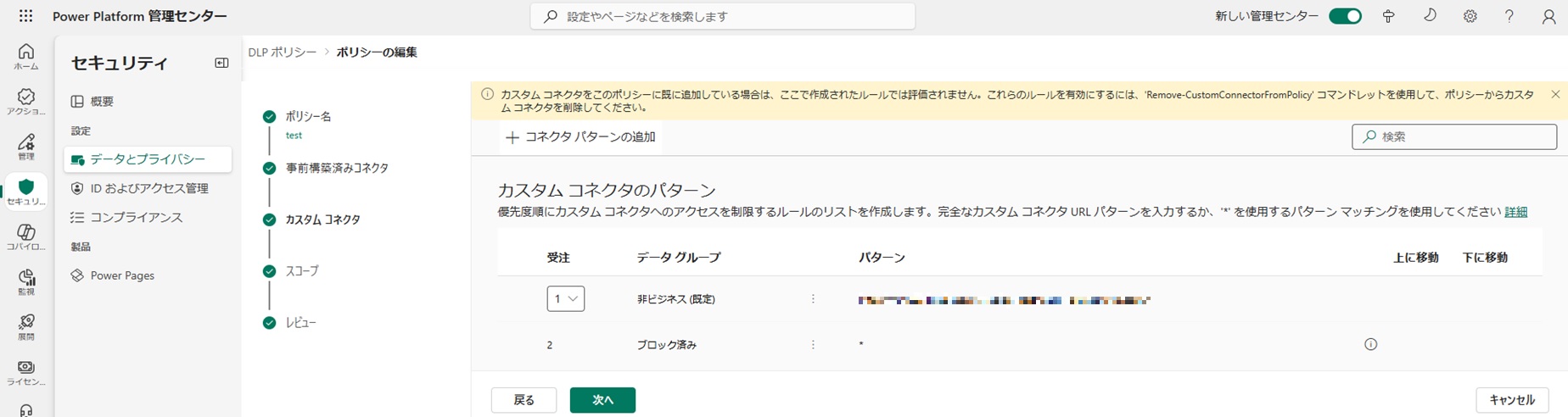Image resolution: width=1568 pixels, height=417 pixels.
Task: Click the 上に移動 column header
Action: pyautogui.click(x=1416, y=258)
